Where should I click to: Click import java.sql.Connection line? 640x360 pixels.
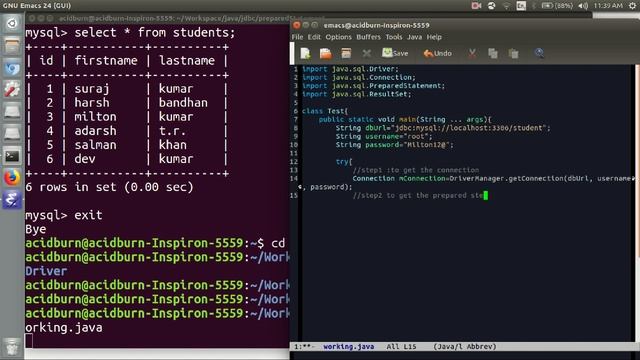point(359,78)
